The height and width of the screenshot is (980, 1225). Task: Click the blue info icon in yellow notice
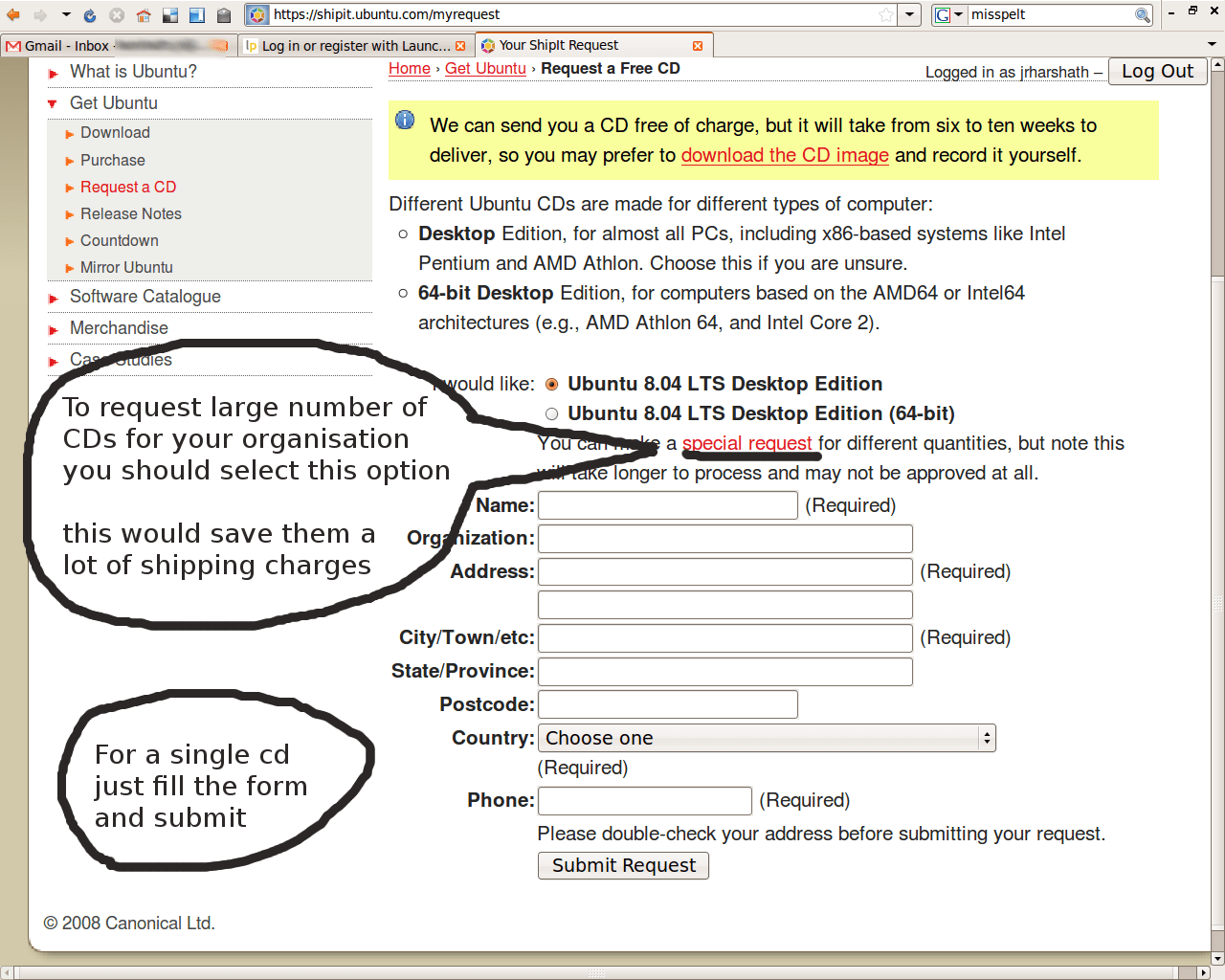tap(405, 120)
